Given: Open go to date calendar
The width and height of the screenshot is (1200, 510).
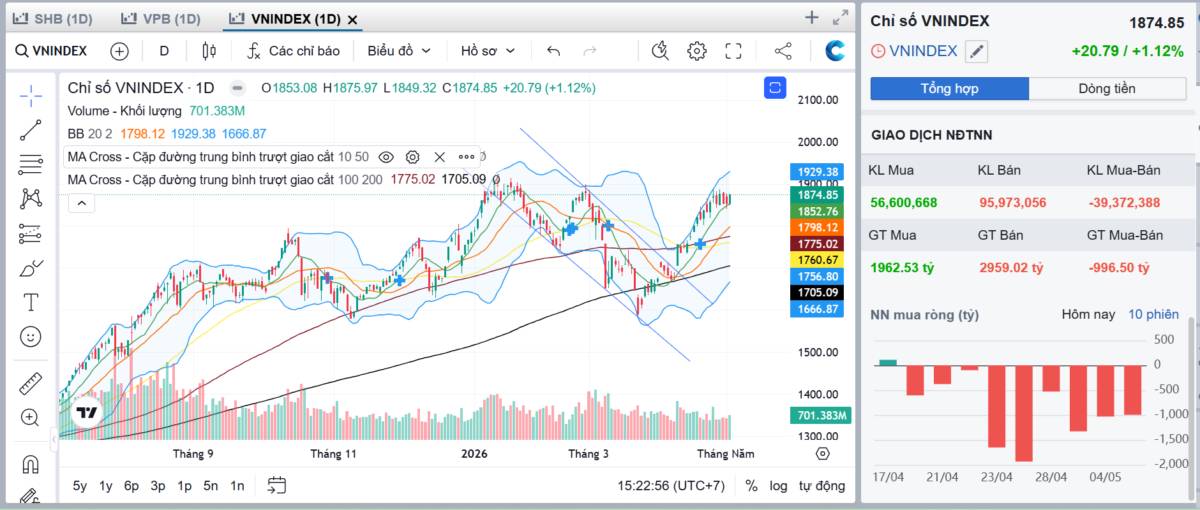Looking at the screenshot, I should [277, 486].
